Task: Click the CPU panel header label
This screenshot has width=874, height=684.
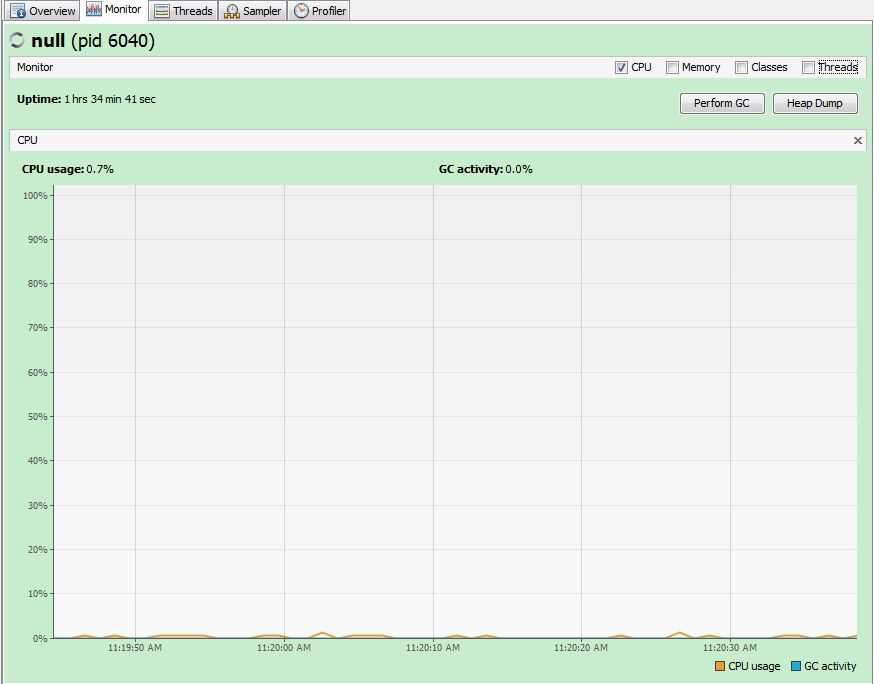Action: 27,140
